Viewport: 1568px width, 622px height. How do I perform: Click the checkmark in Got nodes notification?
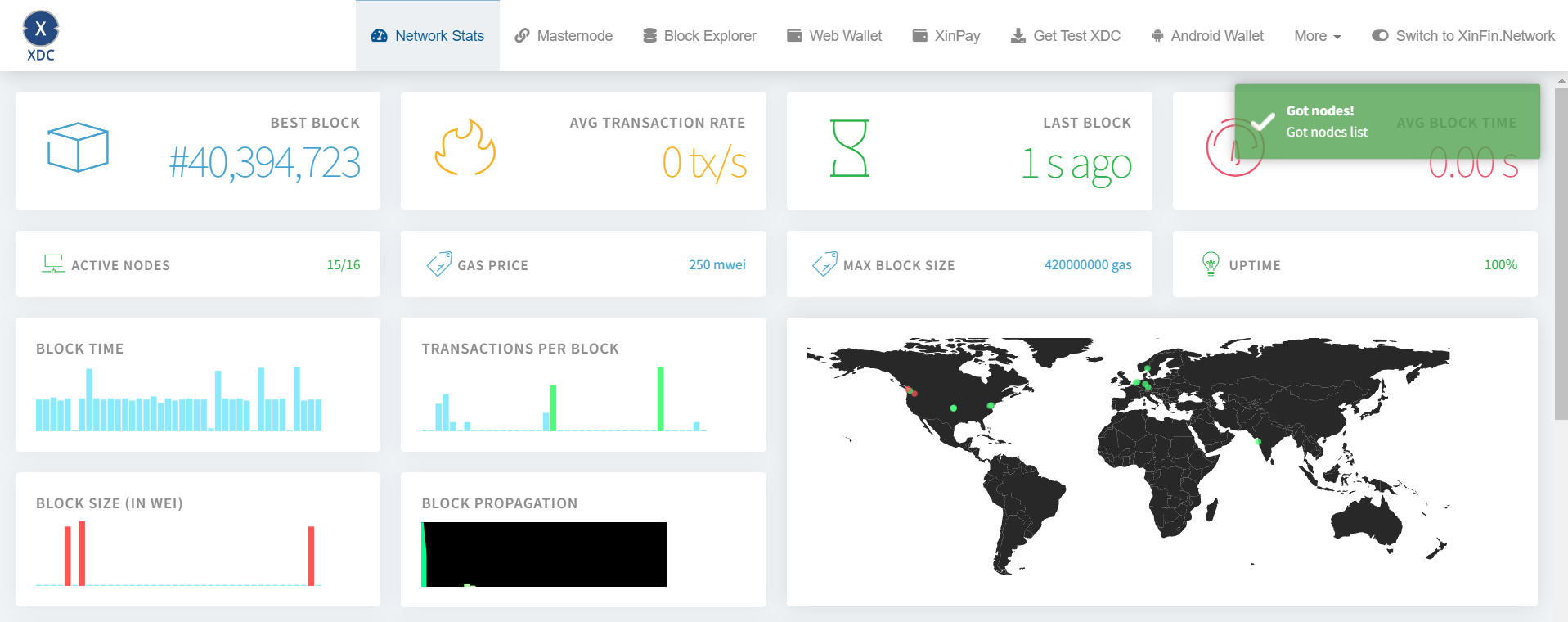pyautogui.click(x=1263, y=122)
